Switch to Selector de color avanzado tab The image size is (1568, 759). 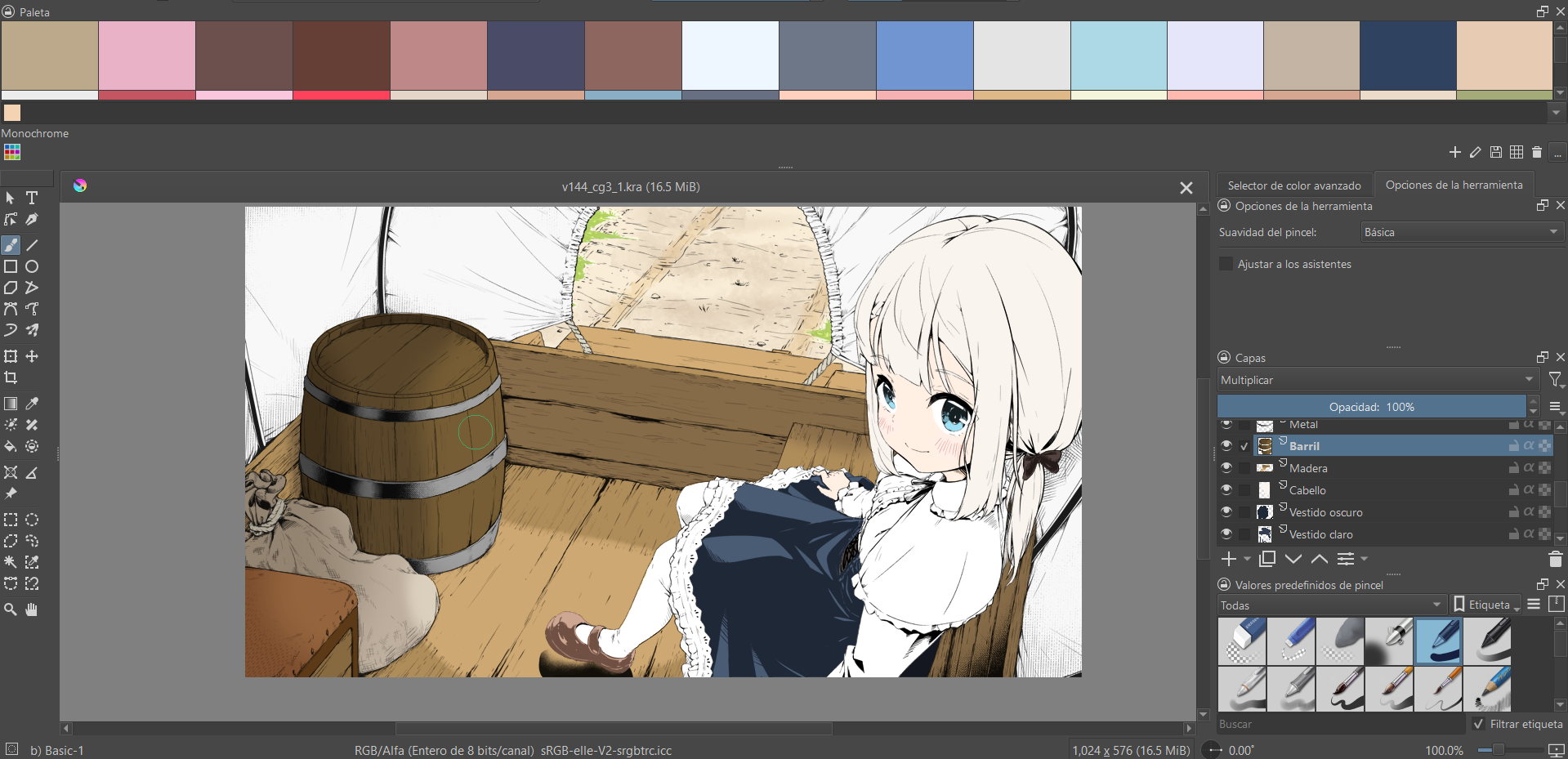click(x=1294, y=185)
